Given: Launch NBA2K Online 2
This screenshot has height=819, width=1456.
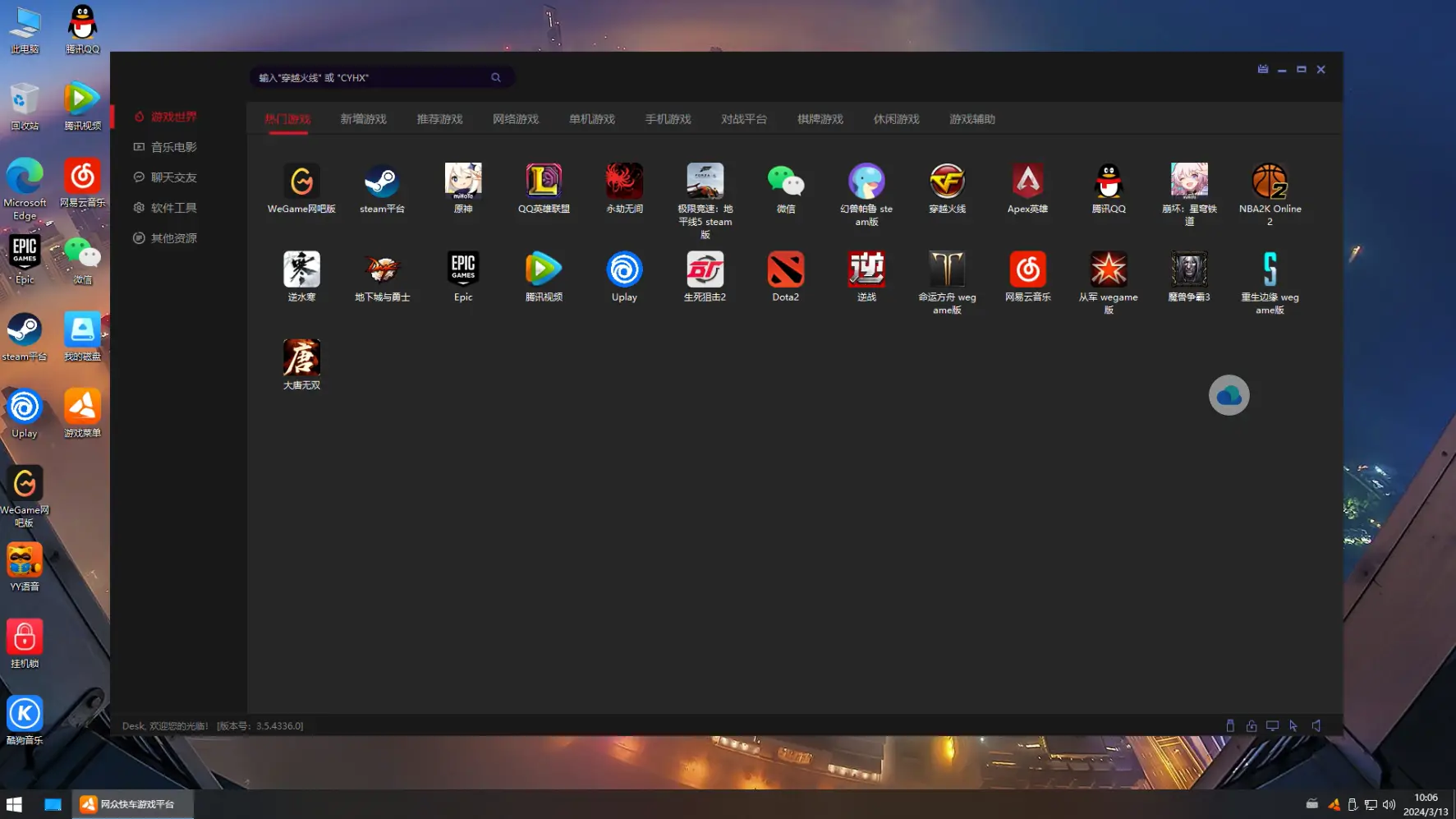Looking at the screenshot, I should pyautogui.click(x=1270, y=195).
